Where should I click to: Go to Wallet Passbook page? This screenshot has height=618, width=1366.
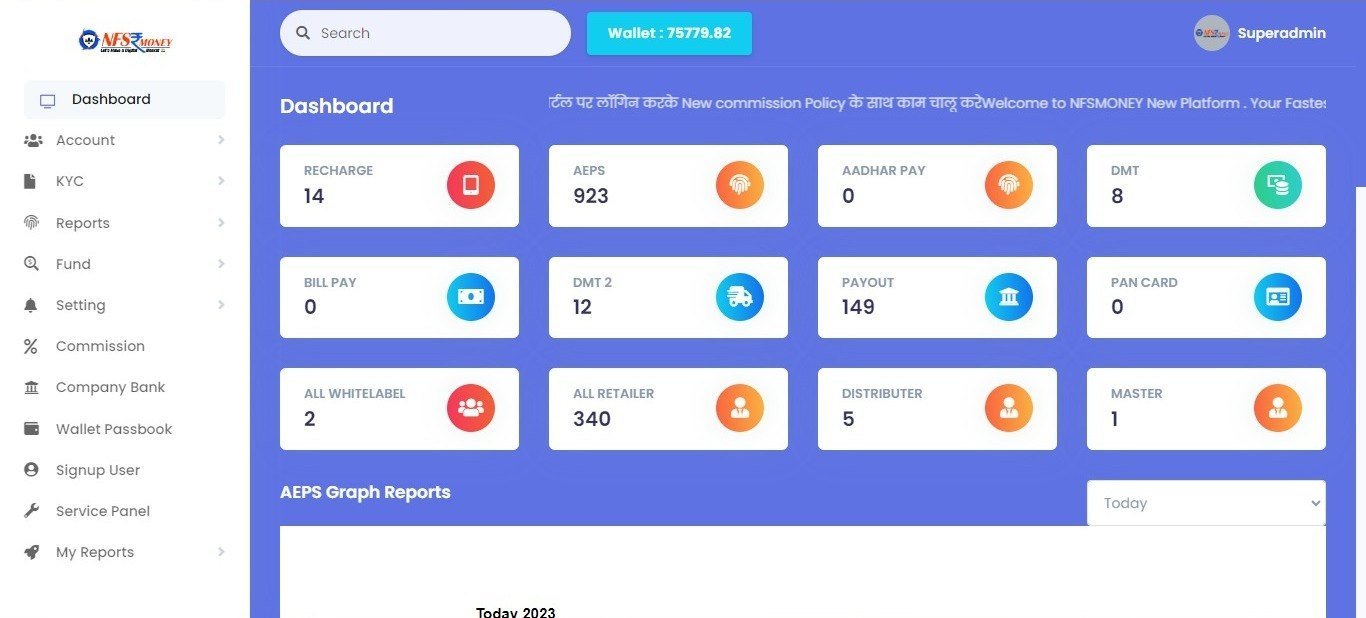tap(114, 429)
